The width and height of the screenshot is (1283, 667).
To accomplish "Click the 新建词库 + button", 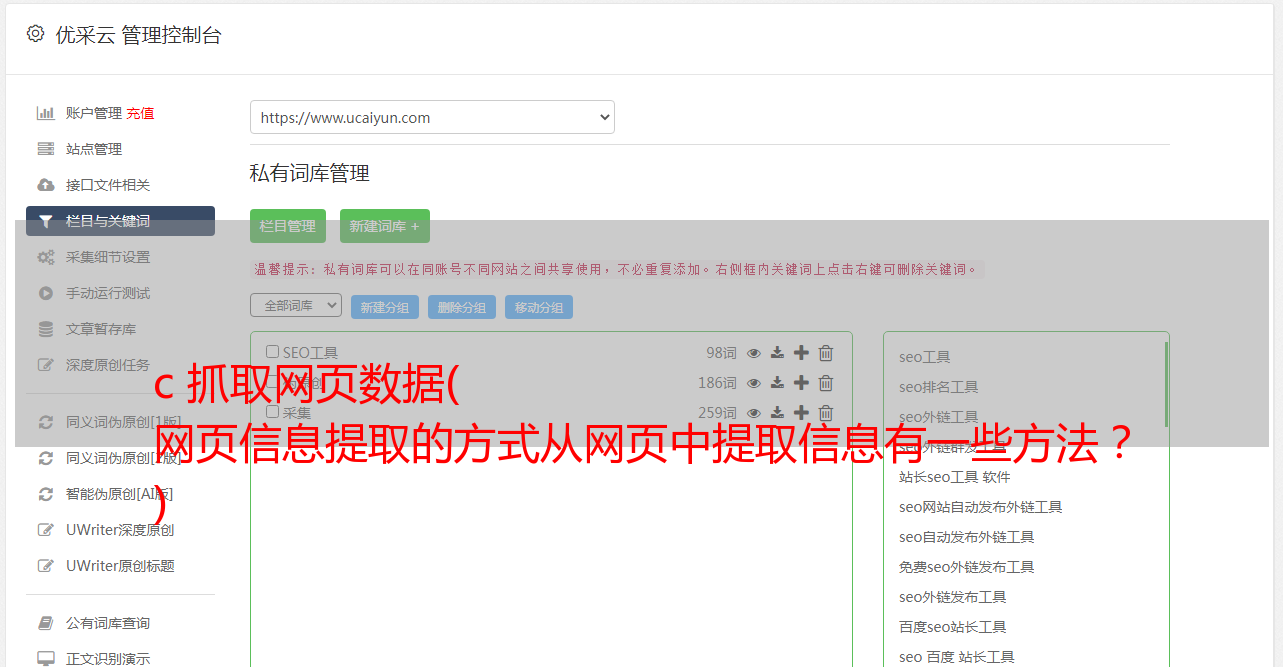I will point(385,226).
